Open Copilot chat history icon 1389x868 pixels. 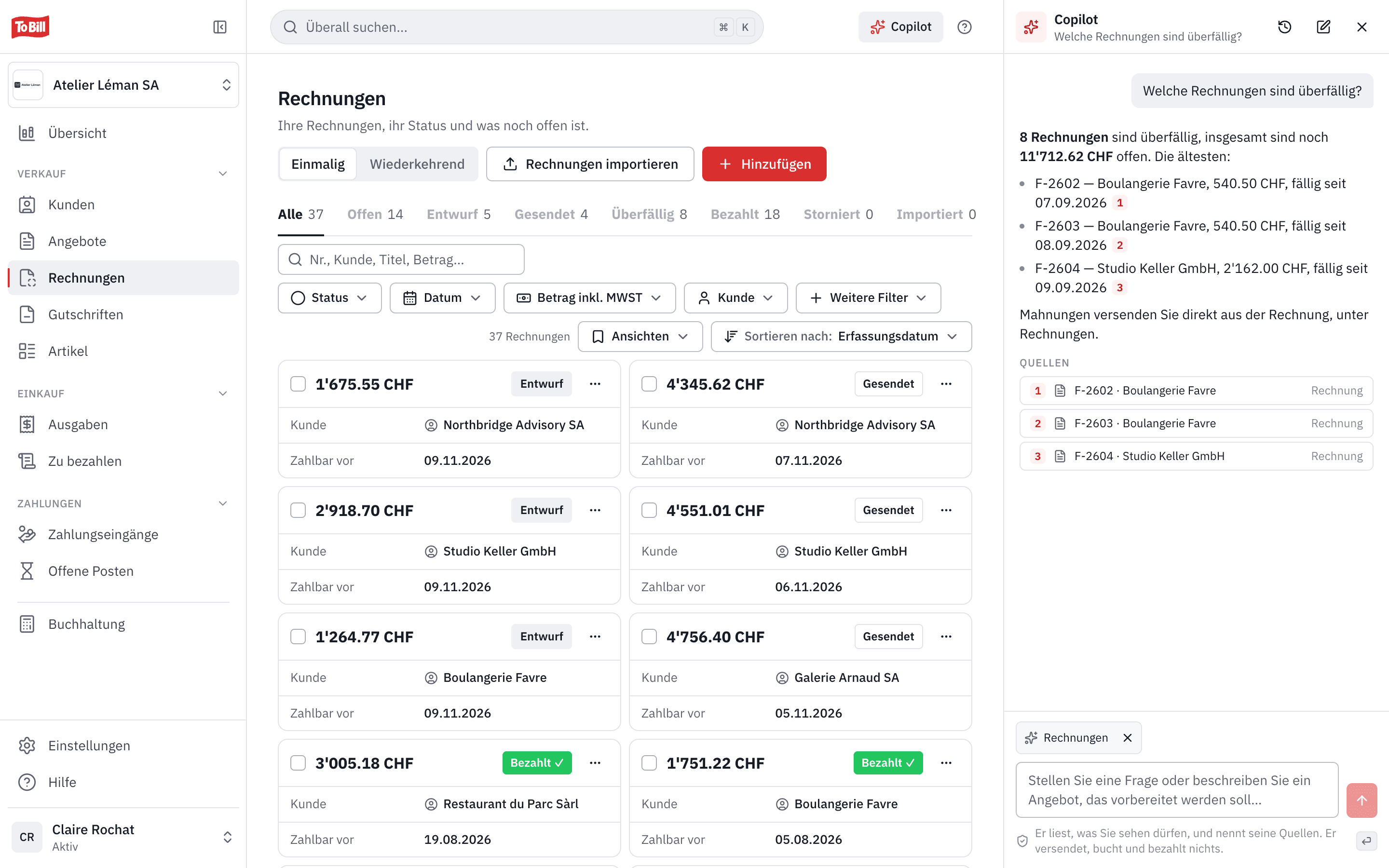click(1284, 27)
